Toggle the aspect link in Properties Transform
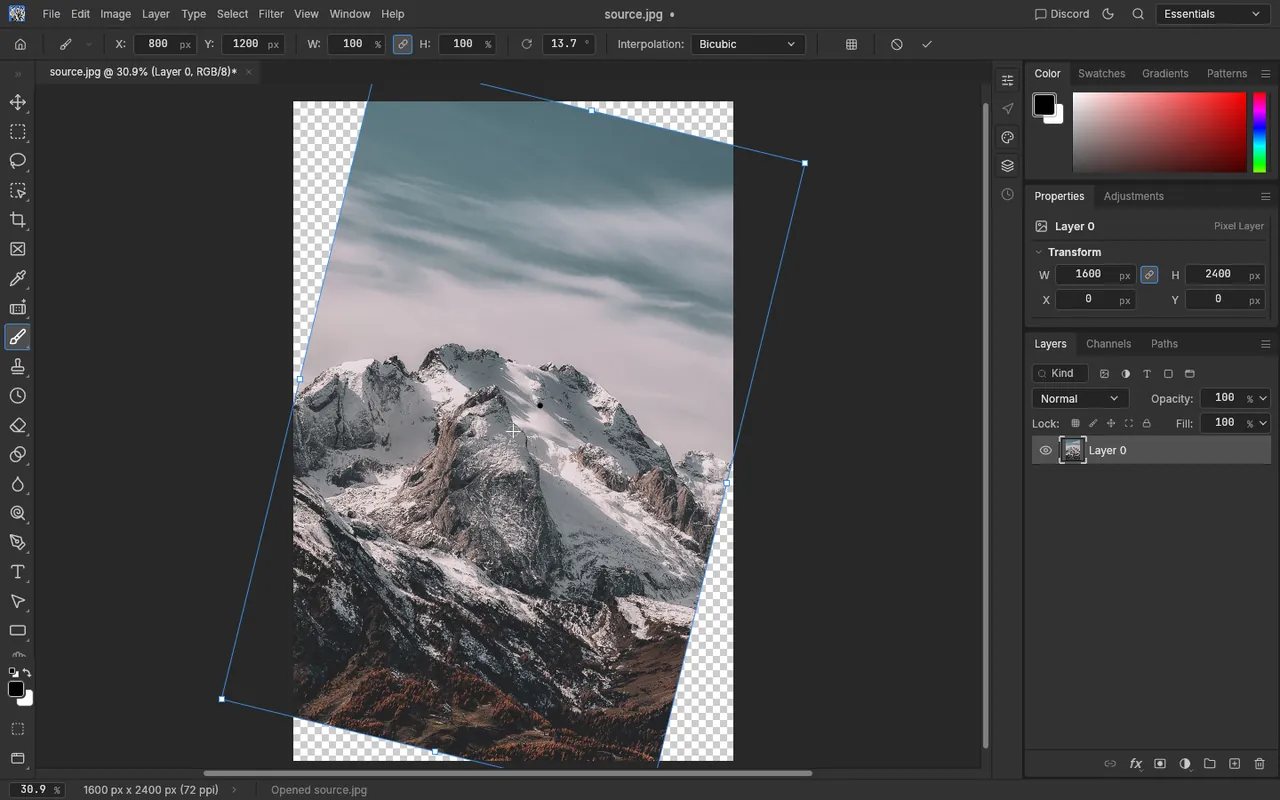Viewport: 1280px width, 800px height. 1149,275
